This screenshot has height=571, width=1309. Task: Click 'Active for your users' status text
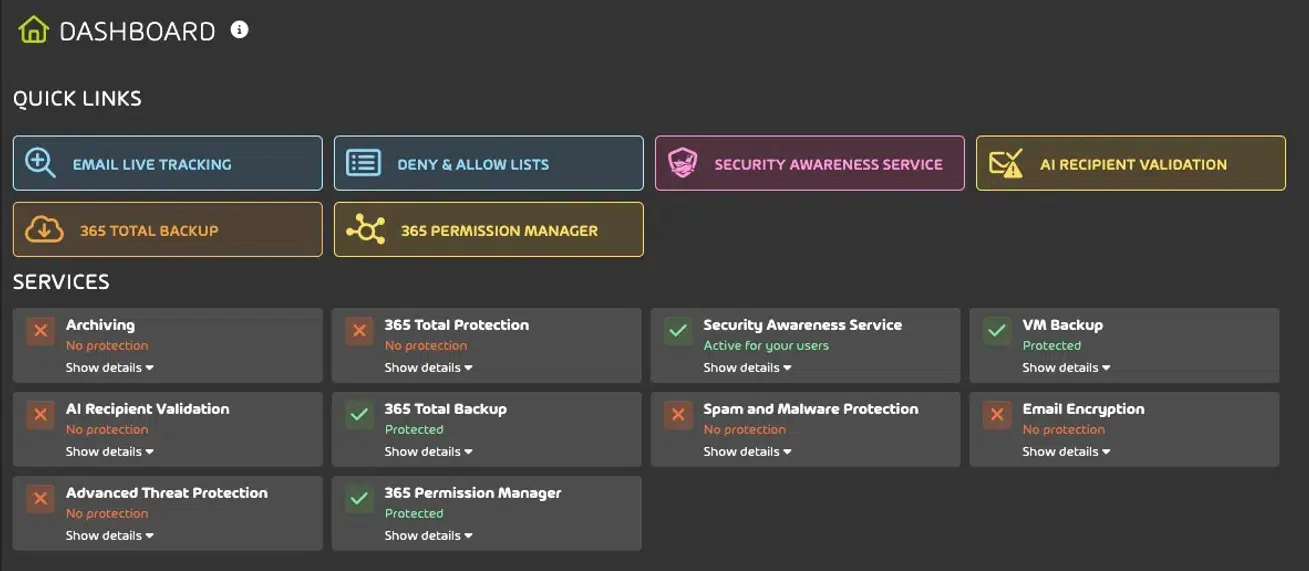click(766, 346)
